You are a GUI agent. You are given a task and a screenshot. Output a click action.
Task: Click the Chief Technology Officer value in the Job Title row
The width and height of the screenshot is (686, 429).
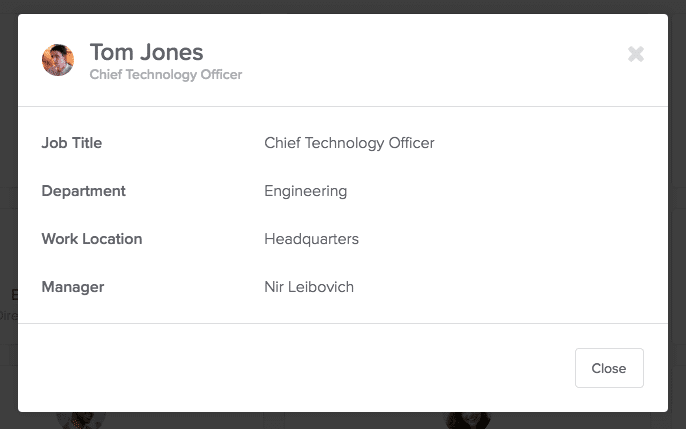(349, 143)
